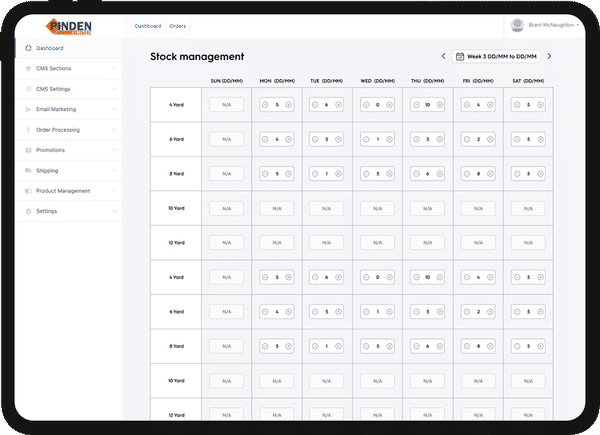Click the first 12 Yard row label
This screenshot has width=600, height=435.
point(176,243)
